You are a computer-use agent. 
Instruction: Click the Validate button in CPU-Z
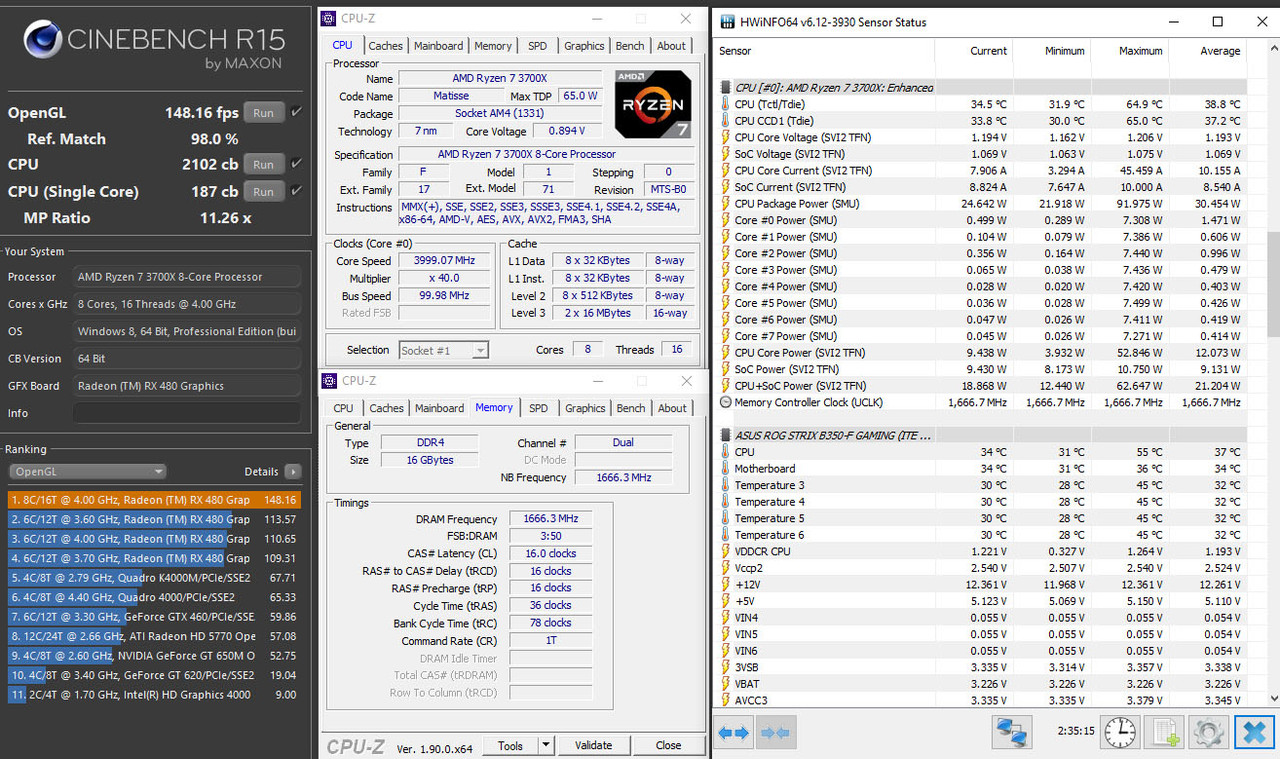click(594, 745)
